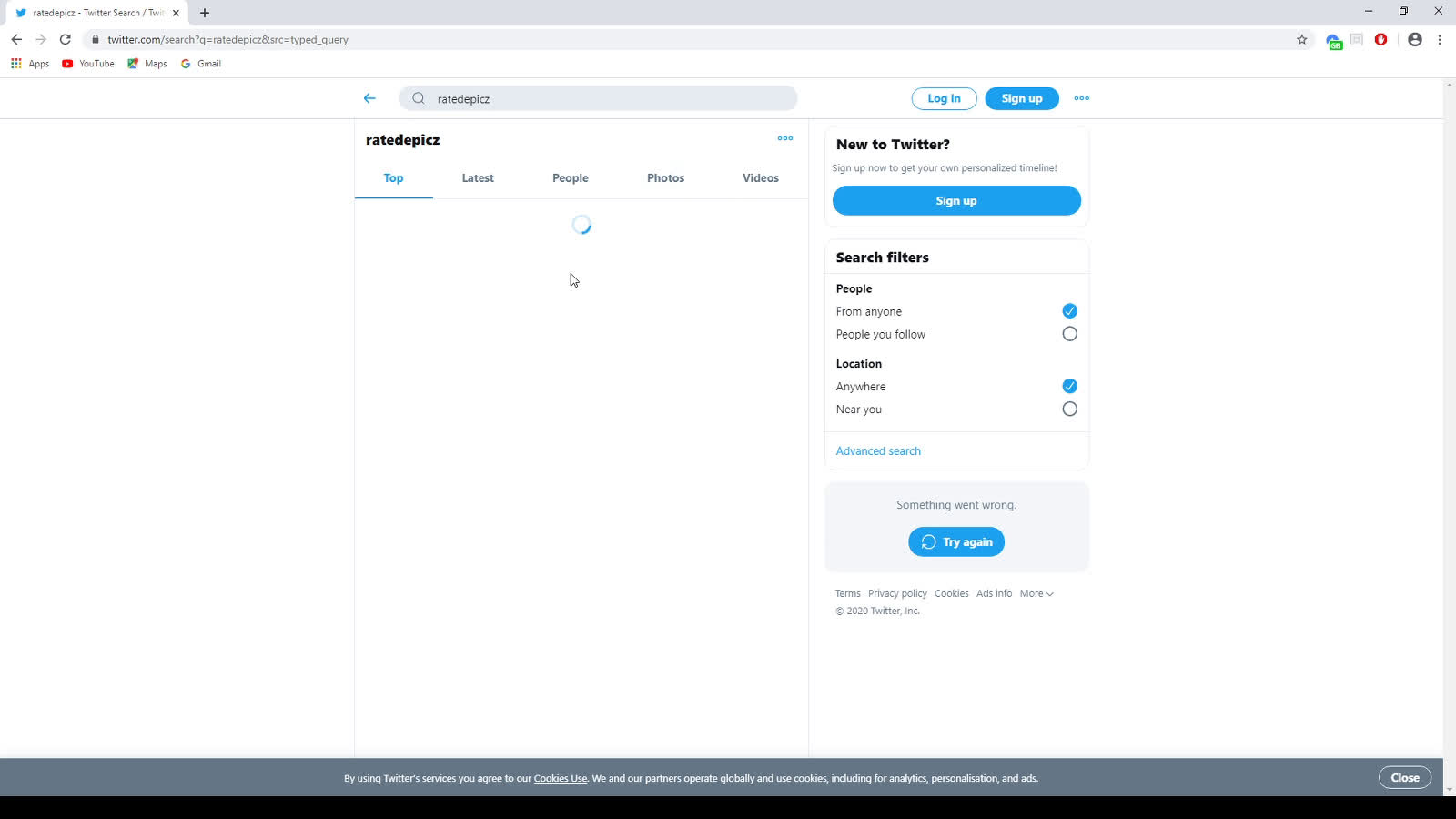Click the Try again button
The width and height of the screenshot is (1456, 819).
[x=956, y=542]
